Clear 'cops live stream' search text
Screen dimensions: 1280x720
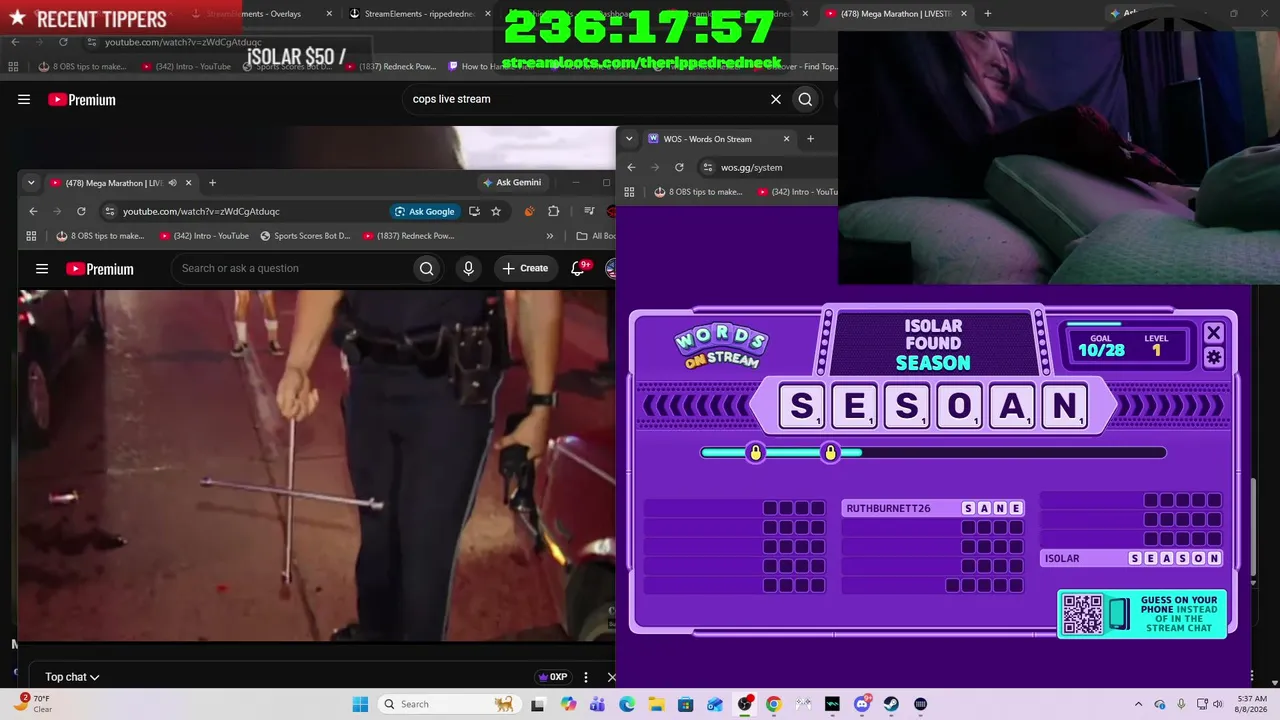[776, 99]
